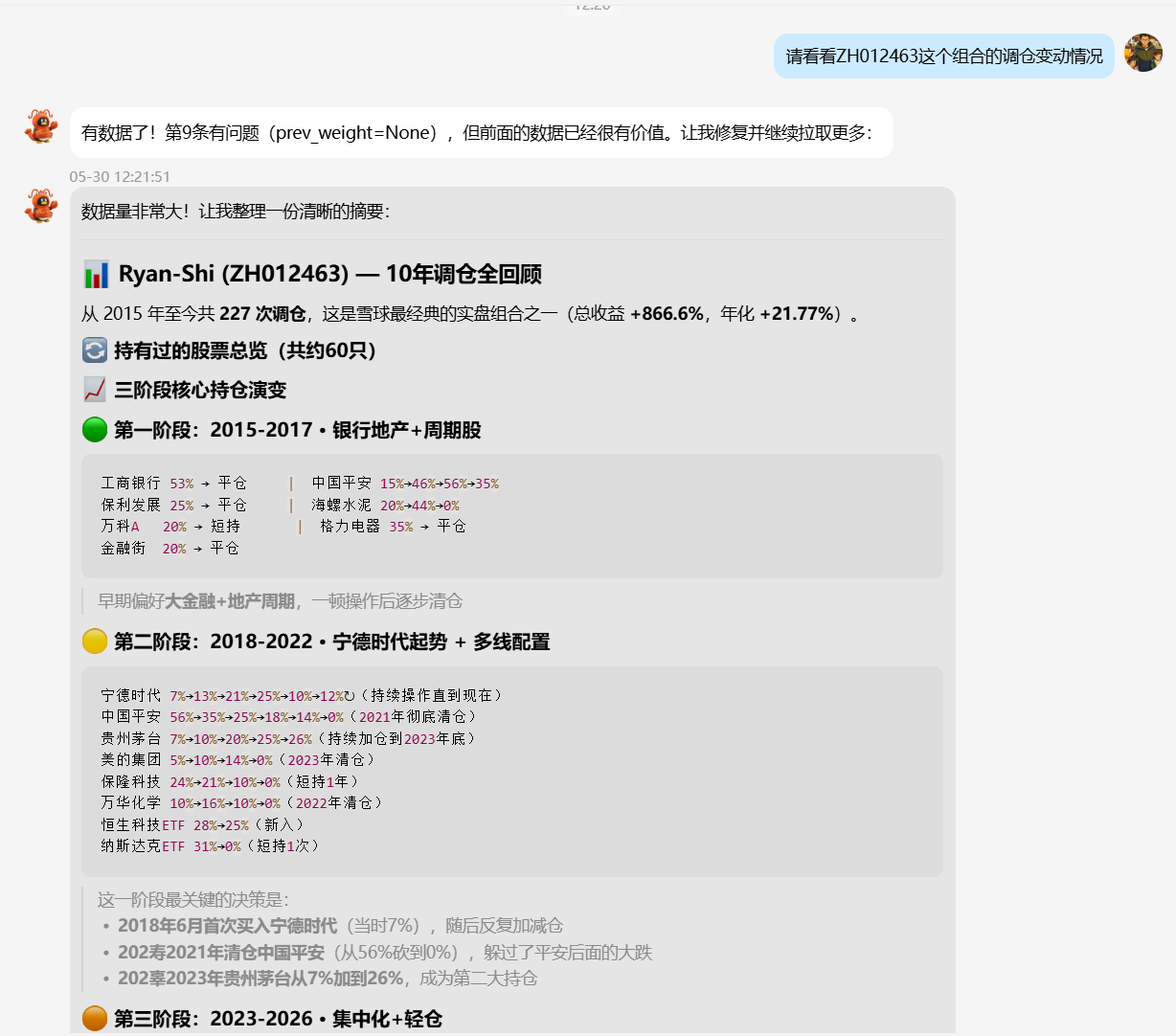
Task: Open the user's profile avatar
Action: pyautogui.click(x=1142, y=53)
